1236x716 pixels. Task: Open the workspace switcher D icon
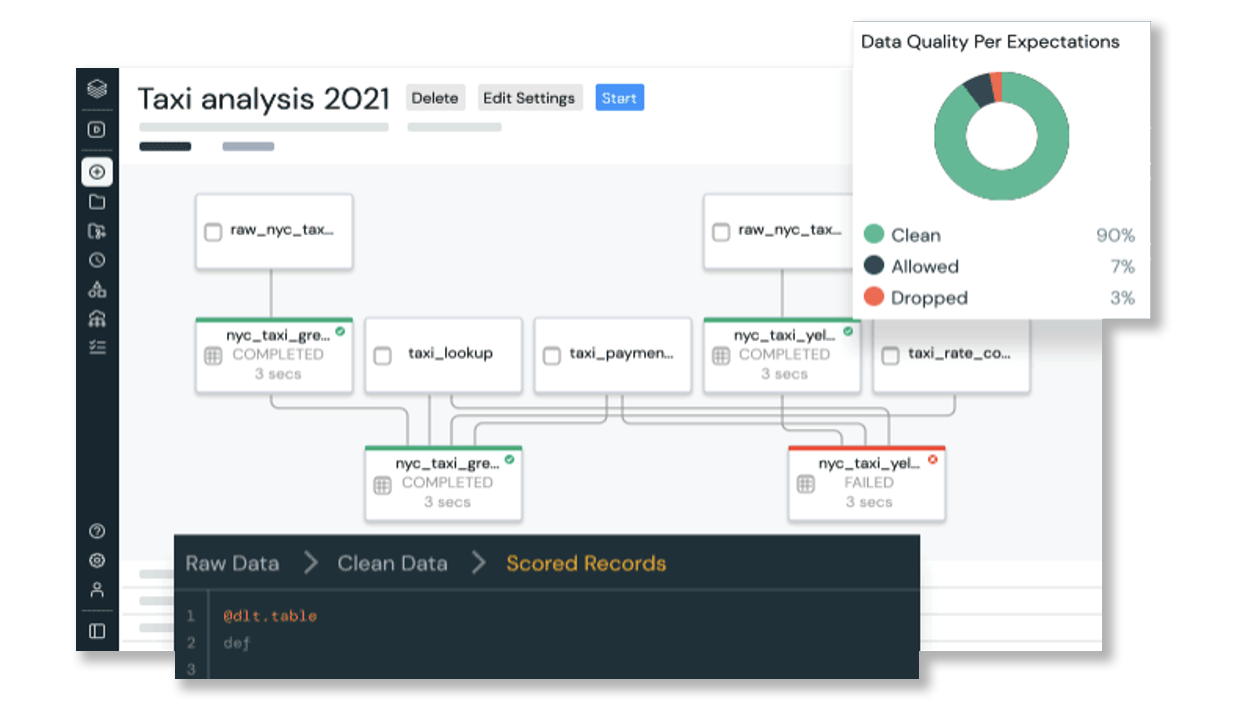97,129
